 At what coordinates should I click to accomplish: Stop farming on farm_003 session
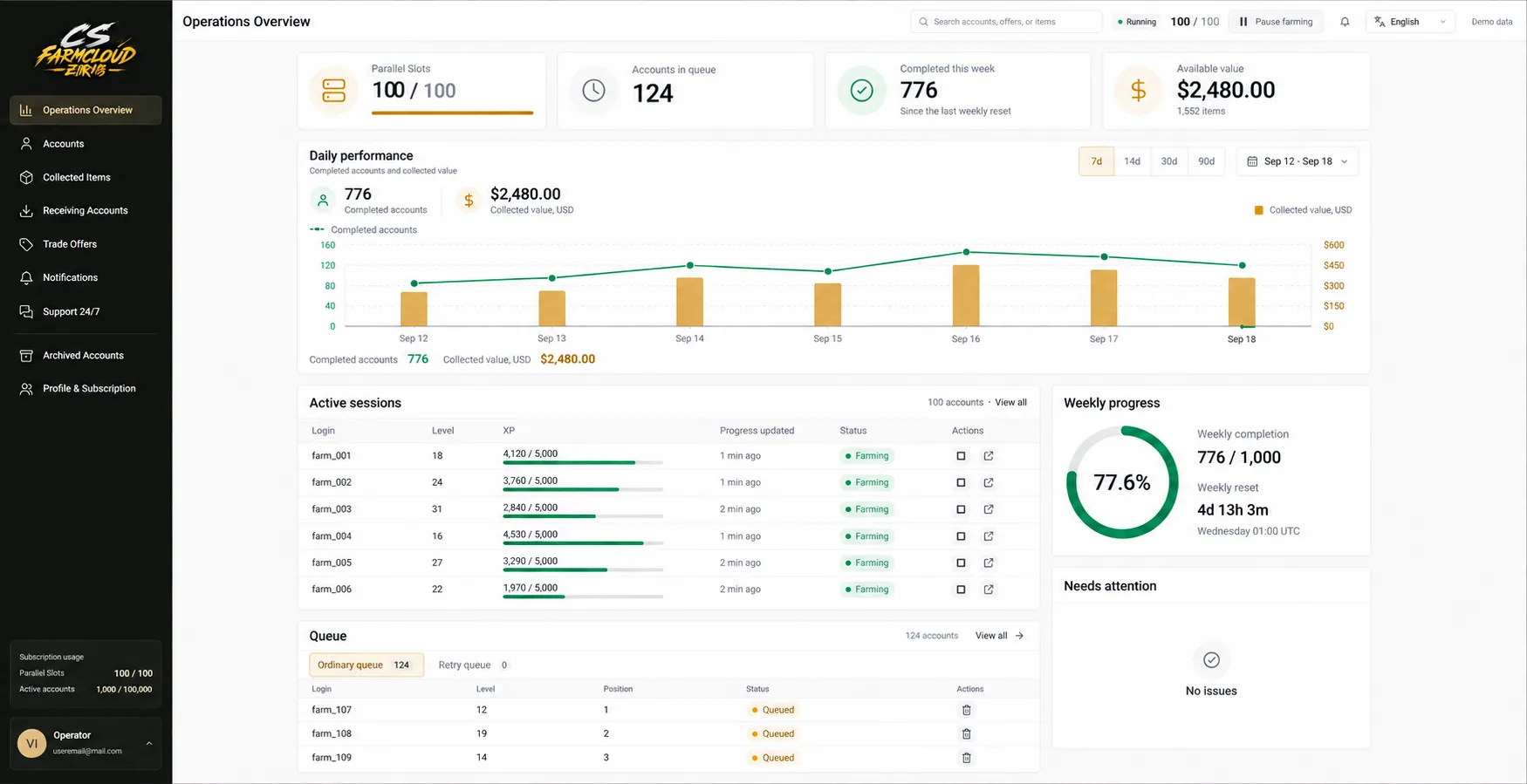click(x=961, y=509)
